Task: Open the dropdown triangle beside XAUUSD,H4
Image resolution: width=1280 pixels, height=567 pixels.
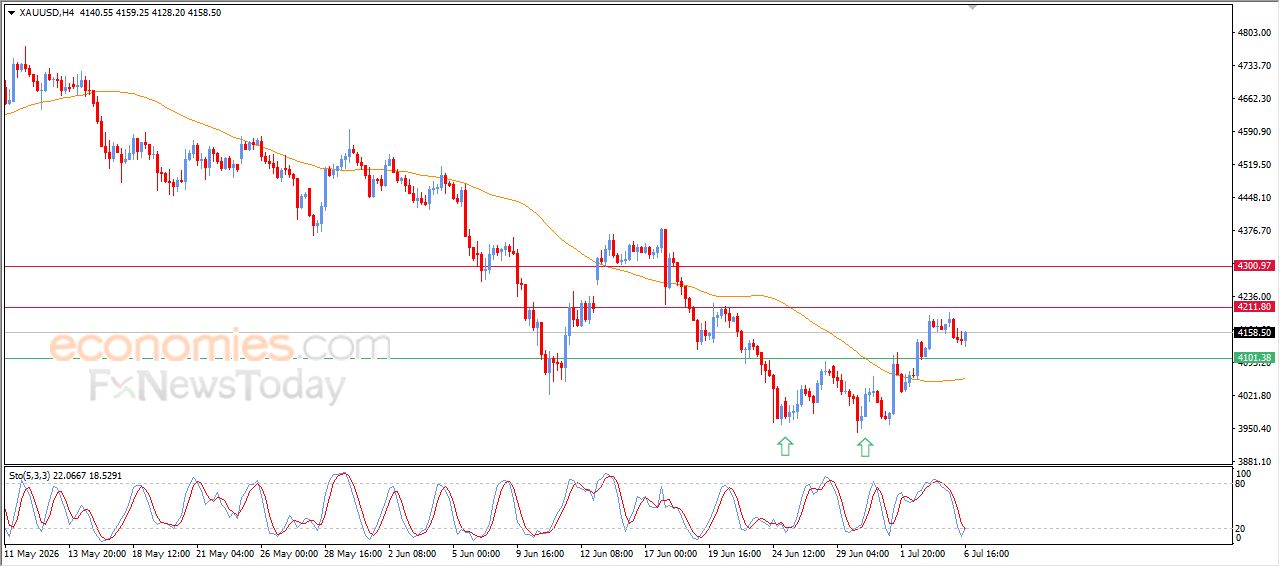Action: 11,13
